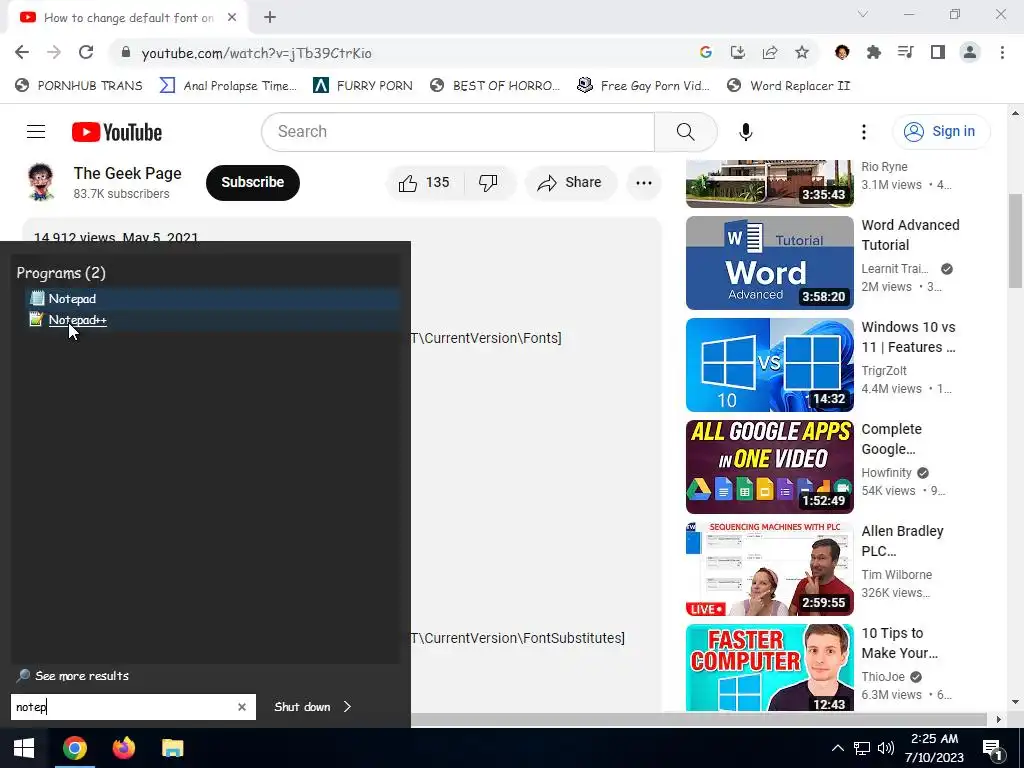Open the Word Replacer II bookmark
Screen dimensions: 1024x768
point(789,86)
